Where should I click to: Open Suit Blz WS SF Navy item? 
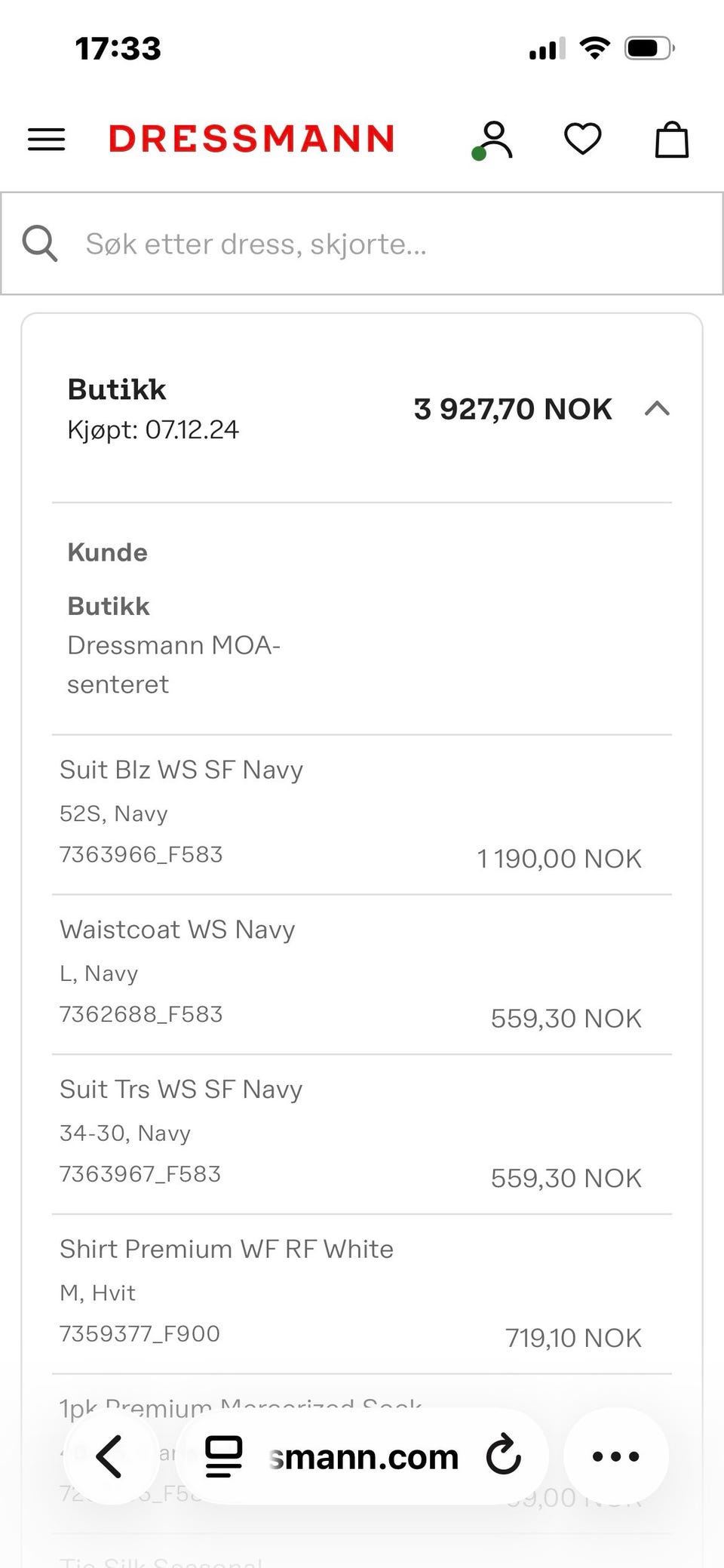tap(181, 770)
